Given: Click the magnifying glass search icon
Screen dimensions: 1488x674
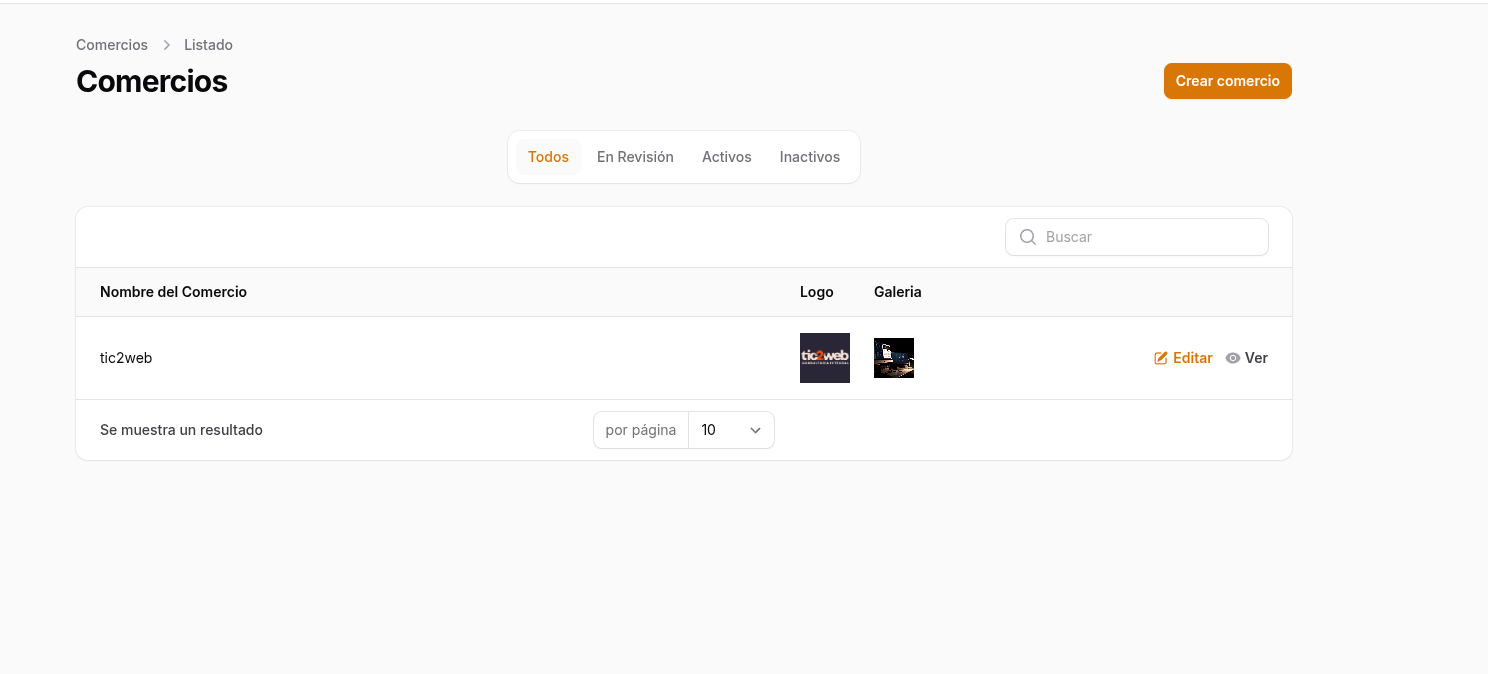Looking at the screenshot, I should [1027, 237].
